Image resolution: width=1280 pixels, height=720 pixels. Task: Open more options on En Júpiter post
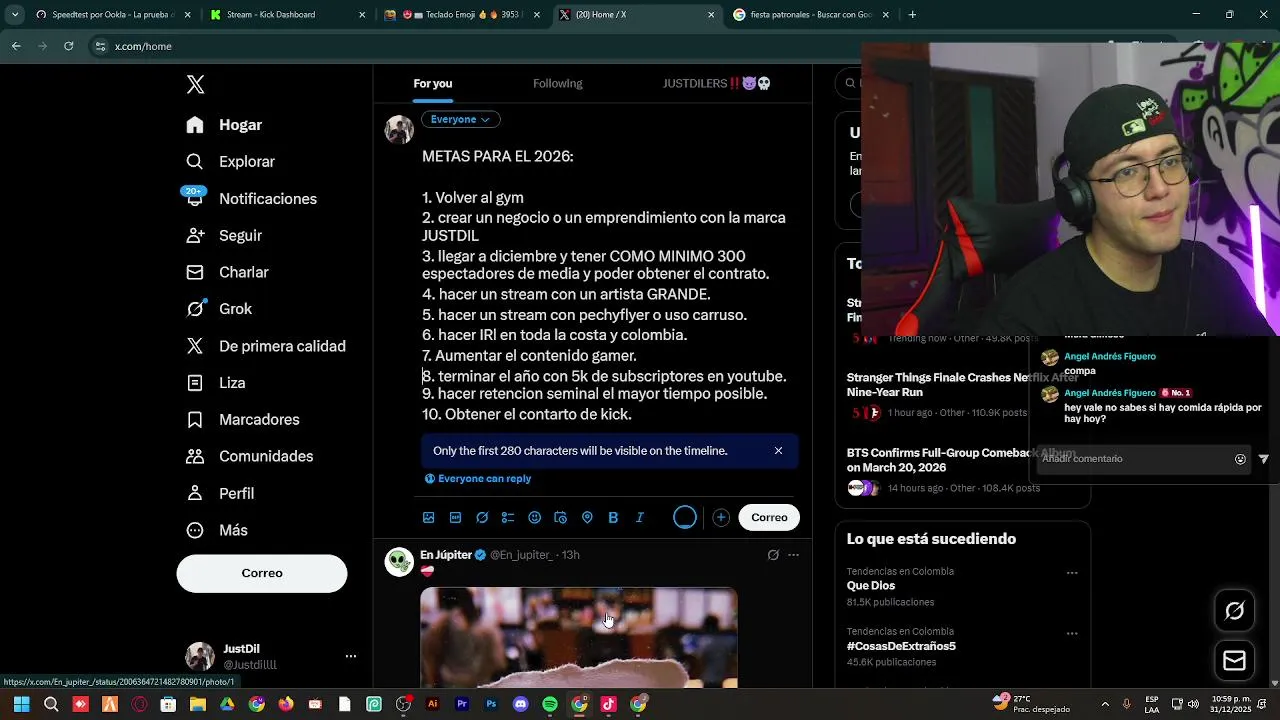tap(794, 555)
